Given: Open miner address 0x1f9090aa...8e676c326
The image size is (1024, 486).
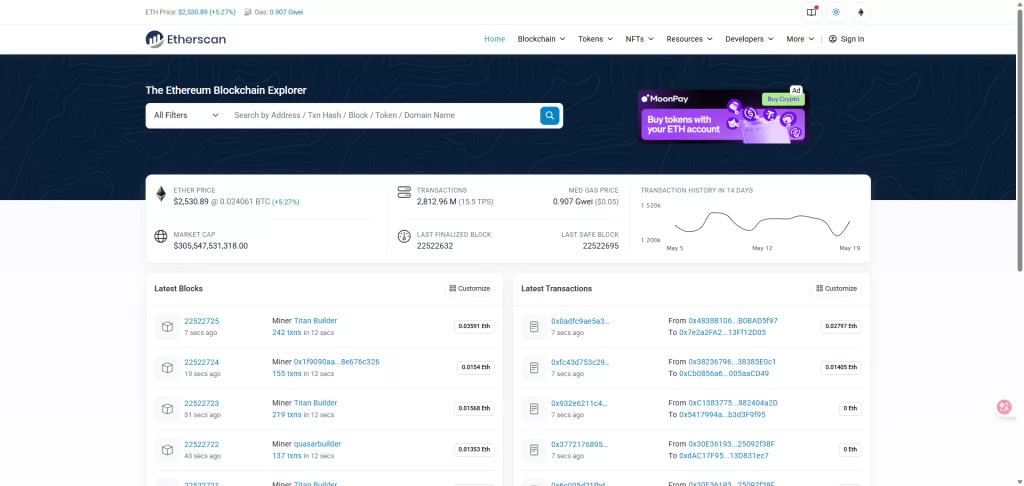Looking at the screenshot, I should [336, 362].
